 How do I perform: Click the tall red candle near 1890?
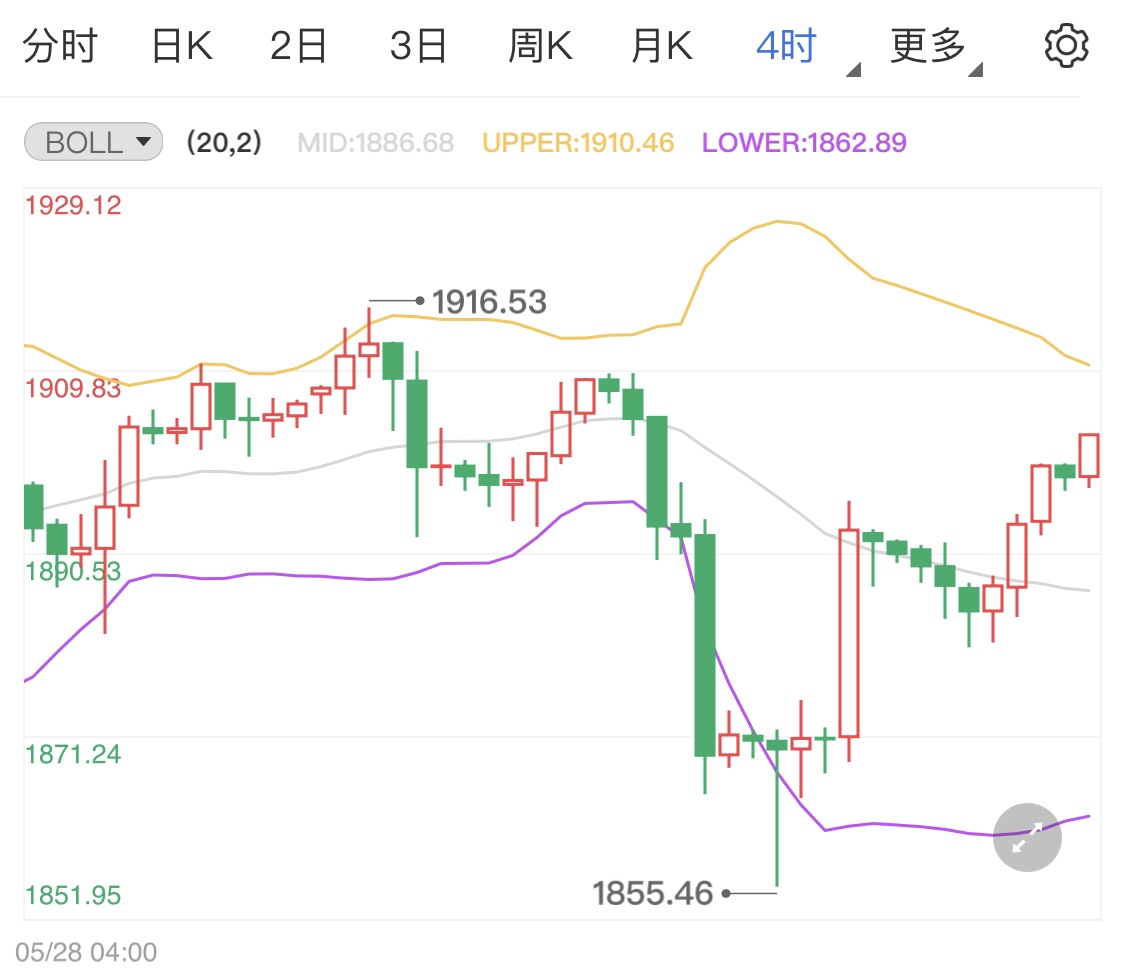click(849, 632)
